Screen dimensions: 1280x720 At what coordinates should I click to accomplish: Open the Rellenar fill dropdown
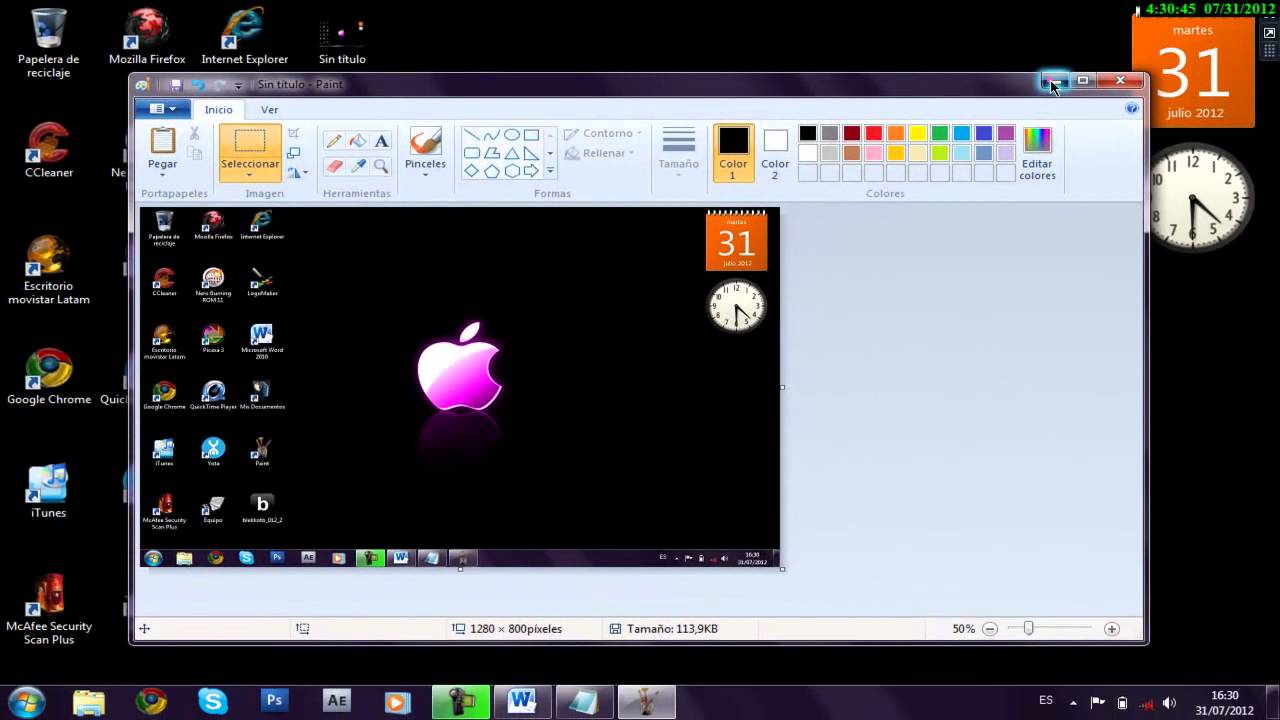(600, 153)
